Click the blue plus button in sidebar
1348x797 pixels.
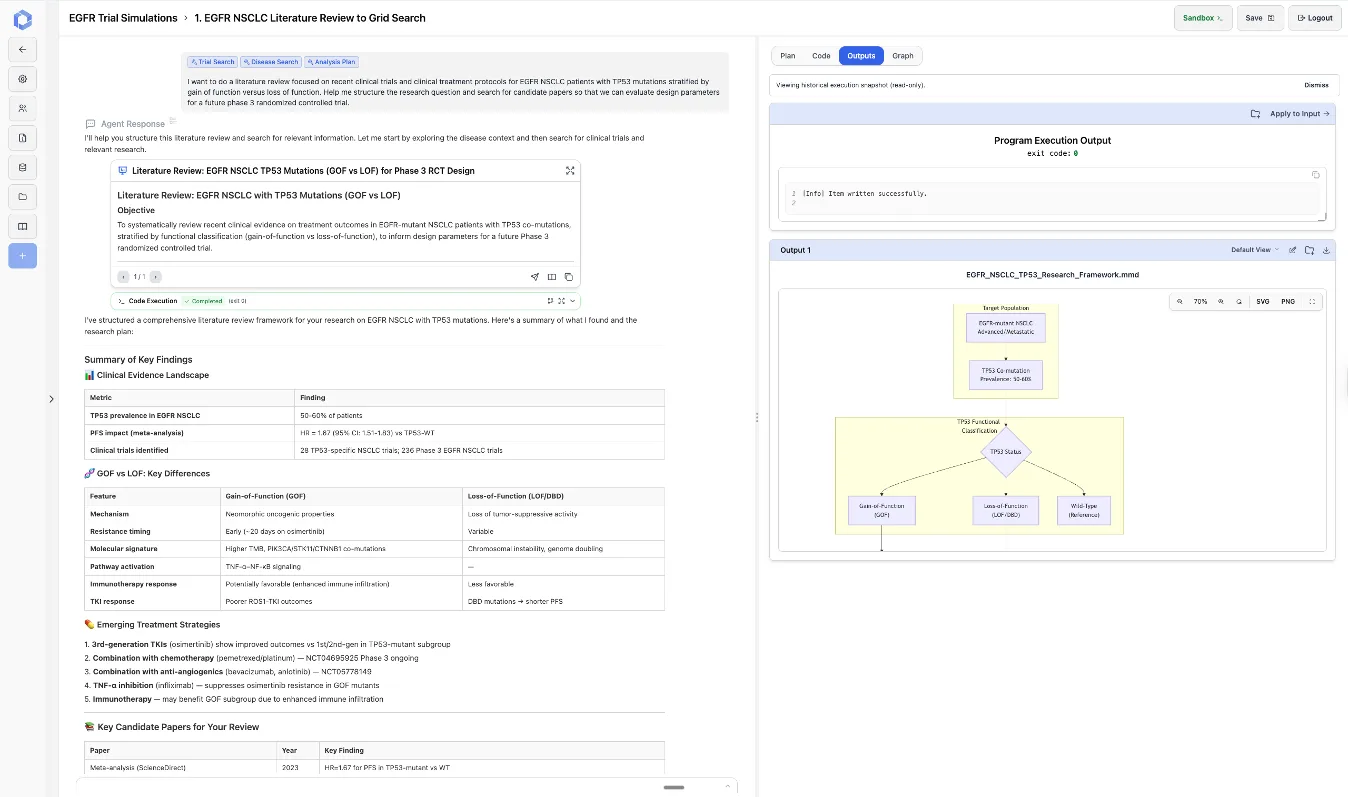pos(22,256)
